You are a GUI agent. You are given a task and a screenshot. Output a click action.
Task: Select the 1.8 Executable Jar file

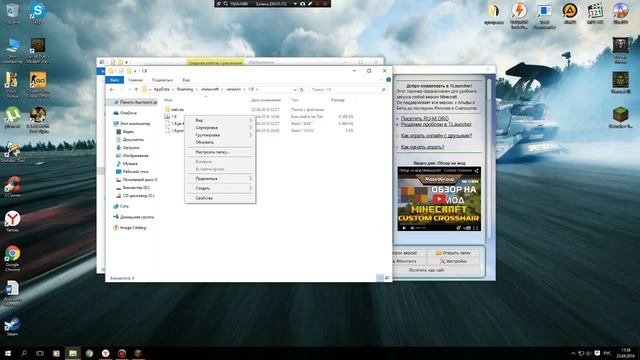click(171, 116)
